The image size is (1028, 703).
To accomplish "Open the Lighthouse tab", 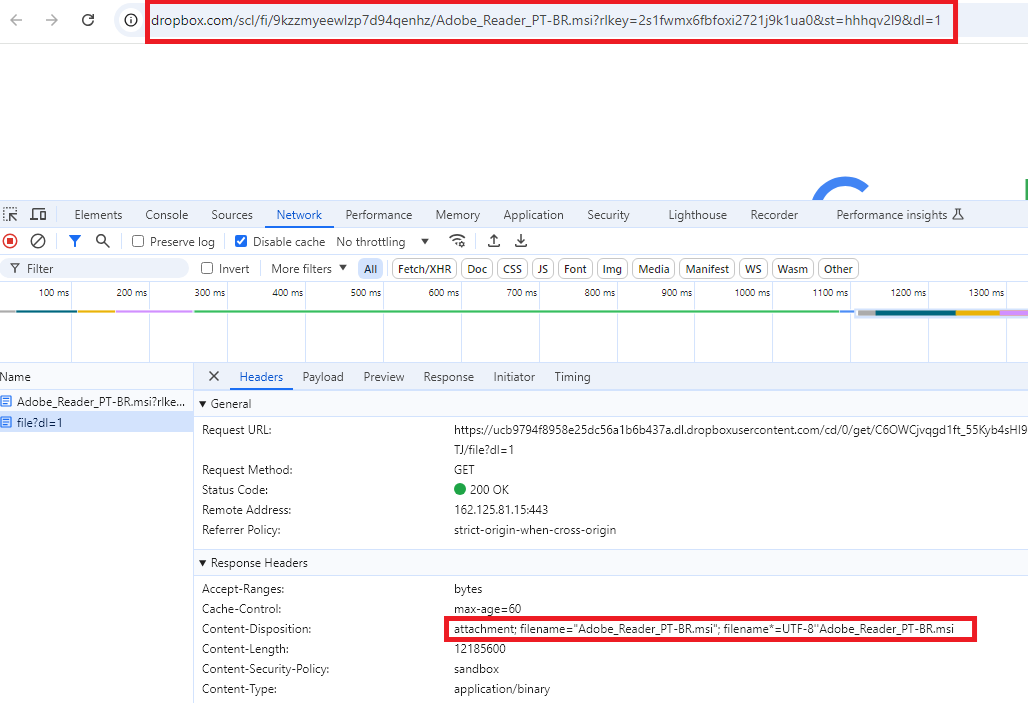I will click(698, 214).
